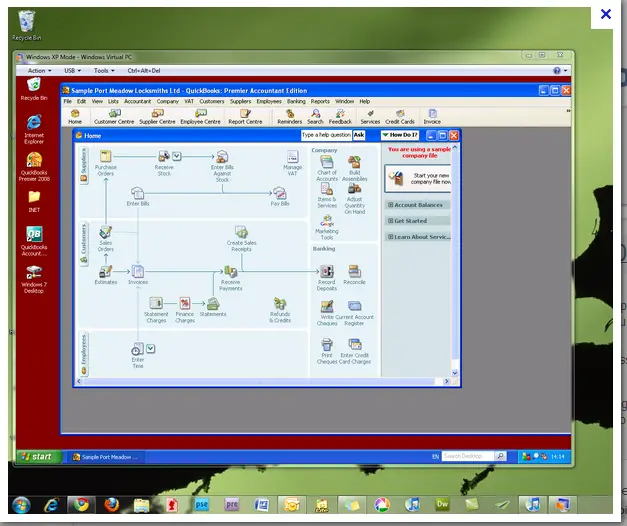Click the Receive Stock icon
Screen dimensions: 627x526
pos(164,156)
